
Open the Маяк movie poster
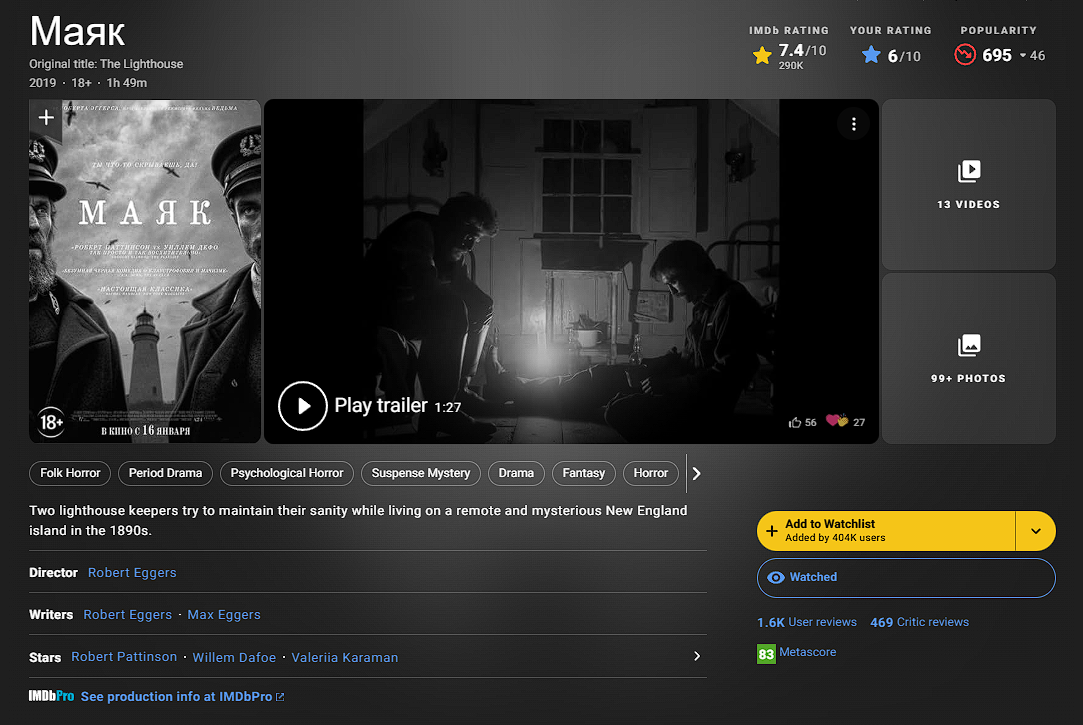pos(145,271)
